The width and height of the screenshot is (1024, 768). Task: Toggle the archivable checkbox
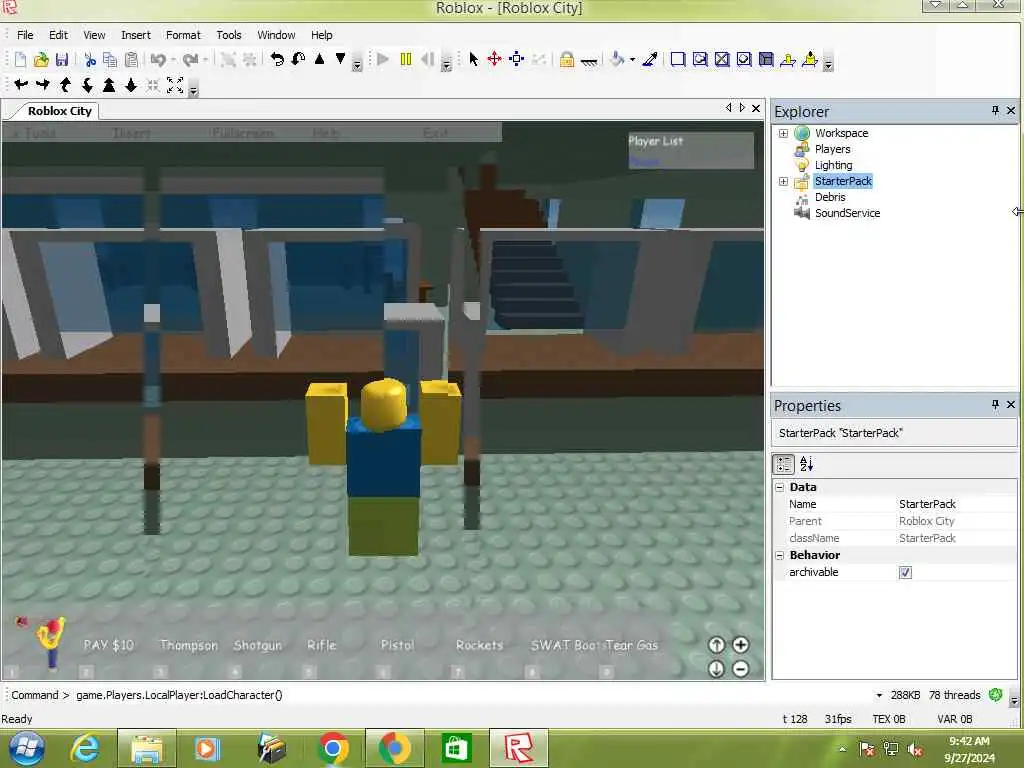coord(905,573)
